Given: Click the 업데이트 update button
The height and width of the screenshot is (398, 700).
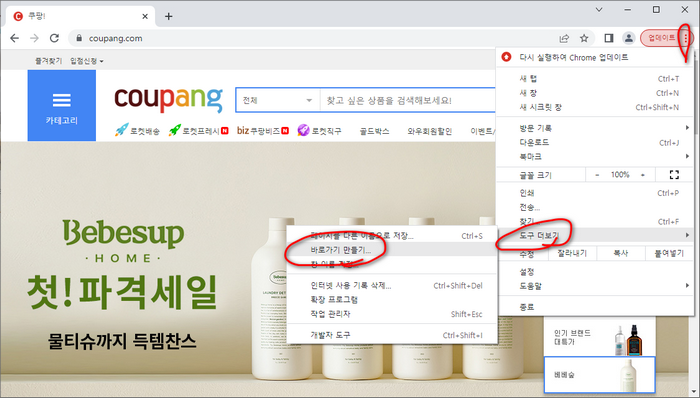Looking at the screenshot, I should coord(662,38).
